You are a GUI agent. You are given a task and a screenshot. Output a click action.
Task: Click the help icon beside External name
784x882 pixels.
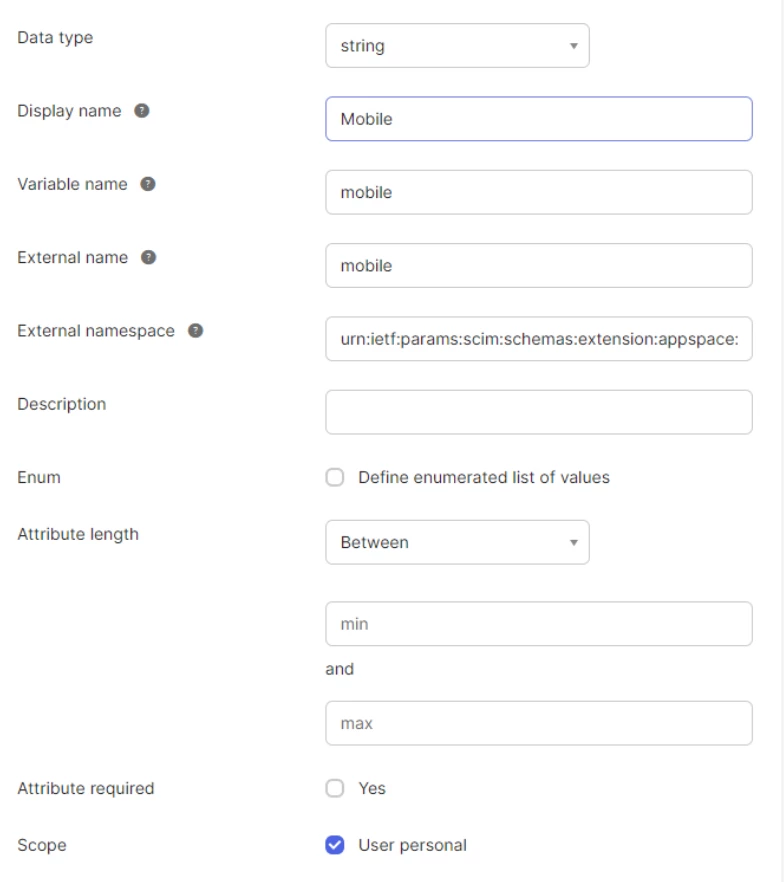pyautogui.click(x=149, y=257)
